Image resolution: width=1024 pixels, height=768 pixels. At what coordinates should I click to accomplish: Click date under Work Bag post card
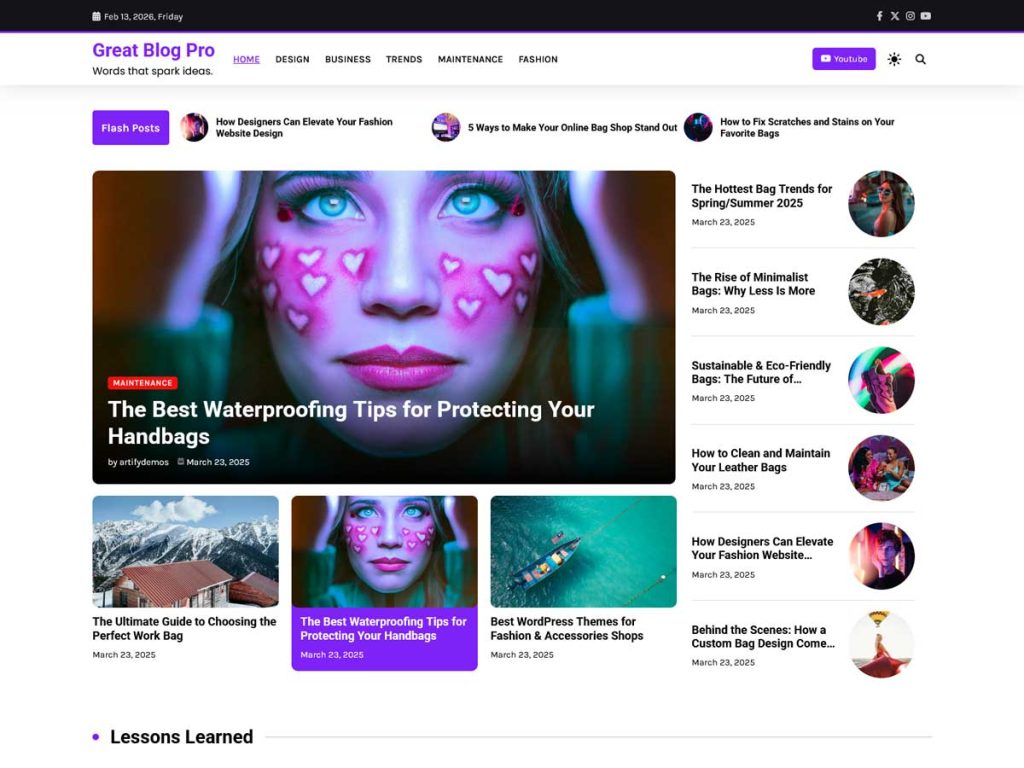coord(124,655)
